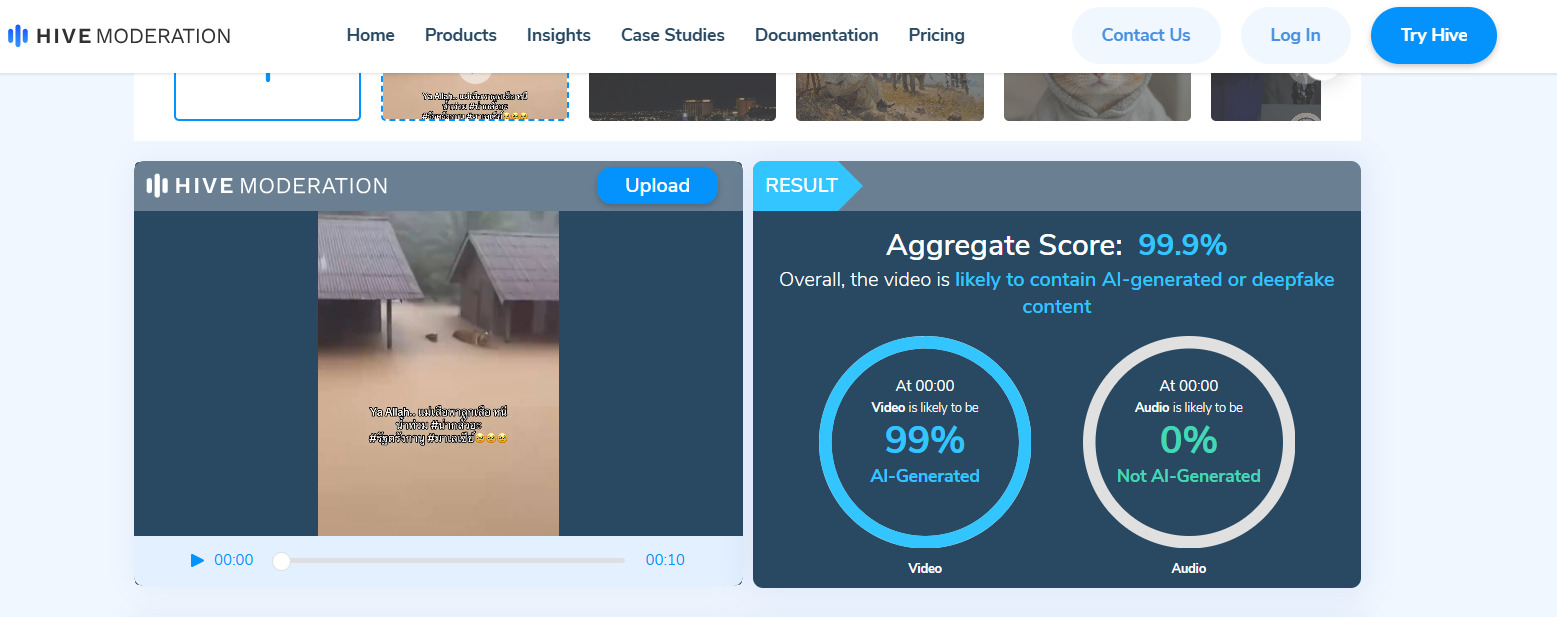Image resolution: width=1557 pixels, height=617 pixels.
Task: Go to Case Studies page
Action: [x=672, y=35]
